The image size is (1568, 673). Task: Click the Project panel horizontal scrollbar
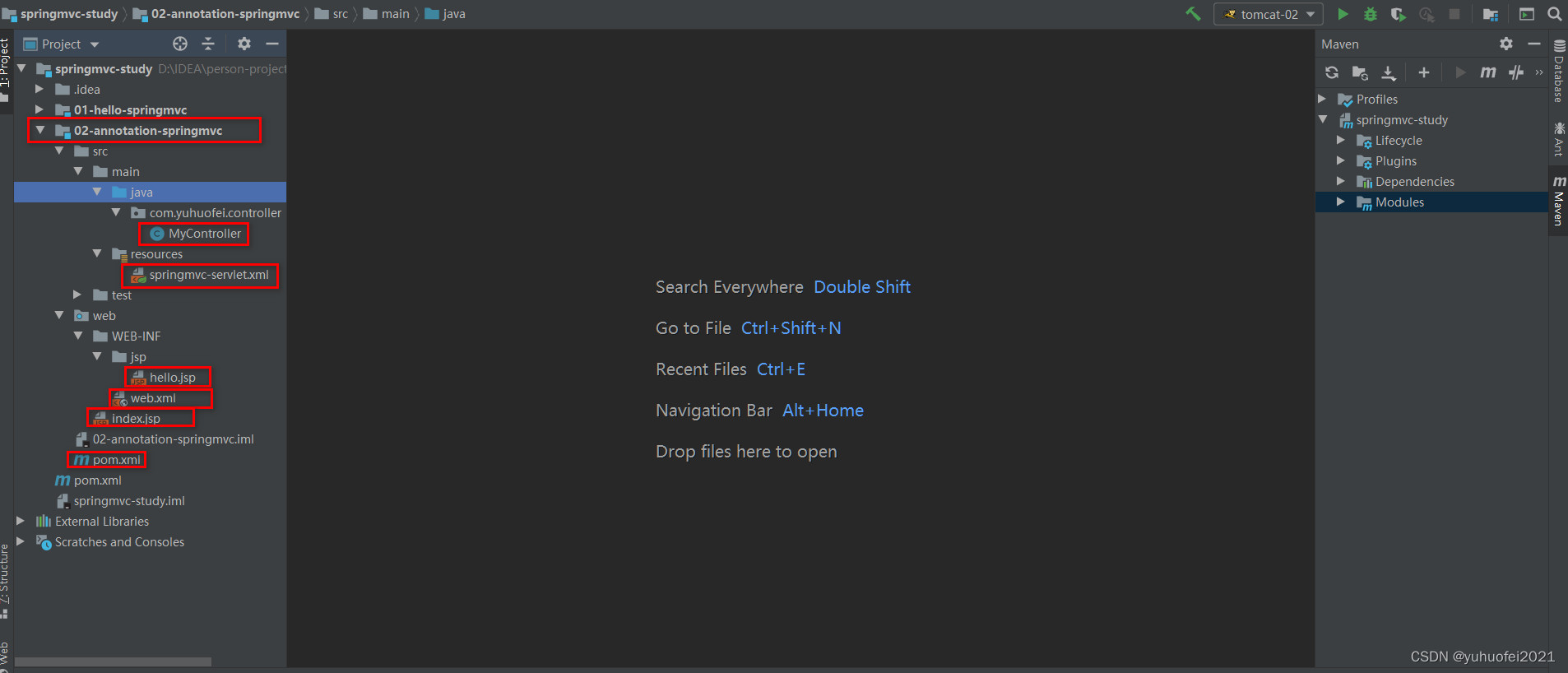[113, 661]
